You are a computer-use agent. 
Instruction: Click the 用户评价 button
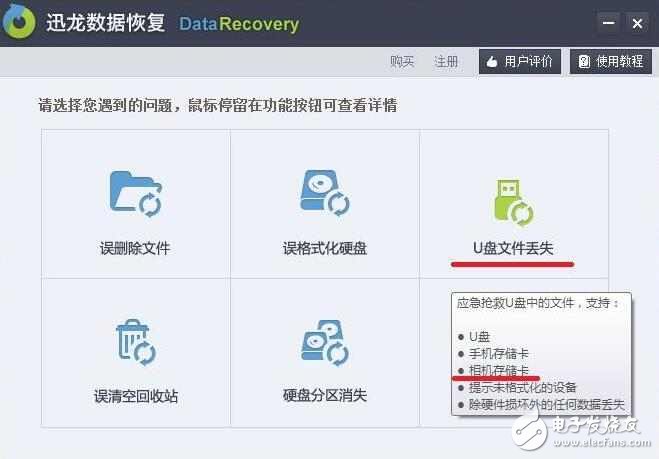[520, 61]
